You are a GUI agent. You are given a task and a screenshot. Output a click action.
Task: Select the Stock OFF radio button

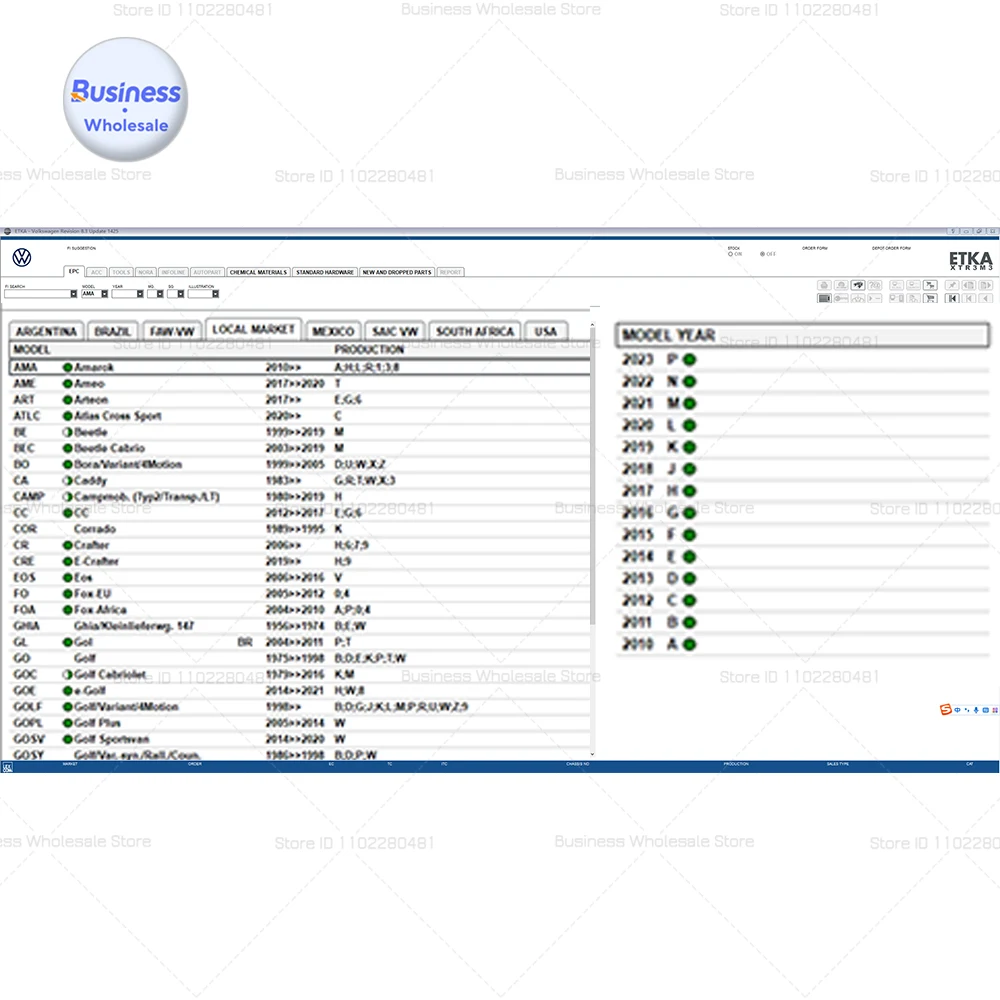click(762, 254)
